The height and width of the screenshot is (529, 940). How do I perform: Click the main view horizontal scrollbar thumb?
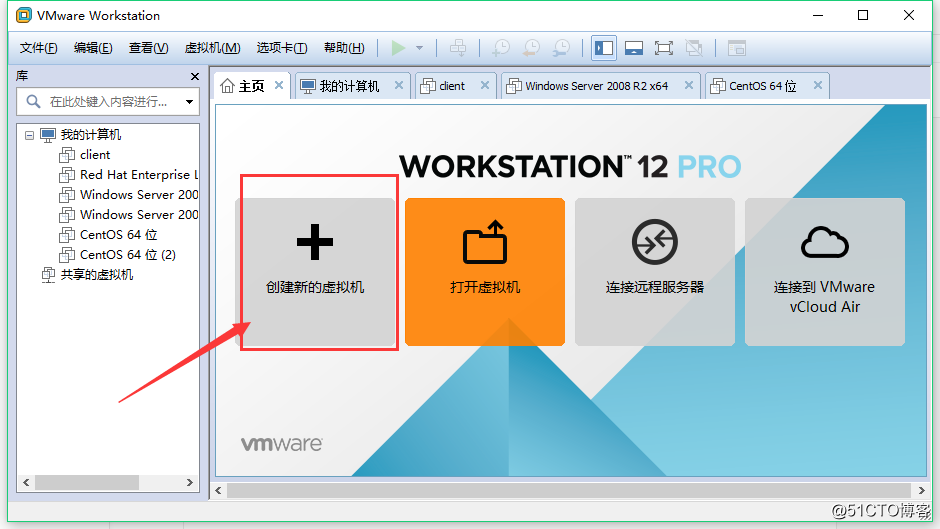click(x=569, y=491)
